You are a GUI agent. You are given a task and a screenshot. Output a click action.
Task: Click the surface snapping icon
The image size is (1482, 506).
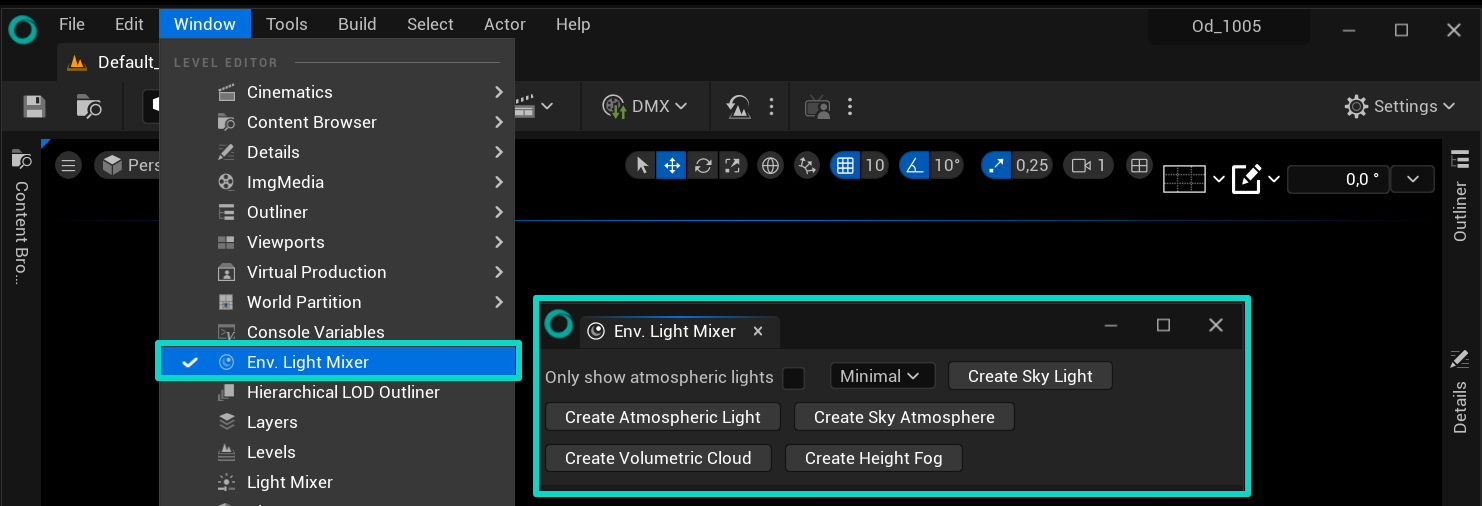(x=807, y=166)
